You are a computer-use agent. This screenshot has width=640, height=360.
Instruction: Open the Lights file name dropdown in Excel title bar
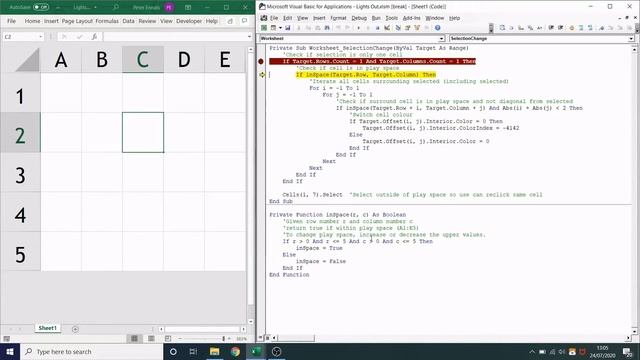[96, 7]
